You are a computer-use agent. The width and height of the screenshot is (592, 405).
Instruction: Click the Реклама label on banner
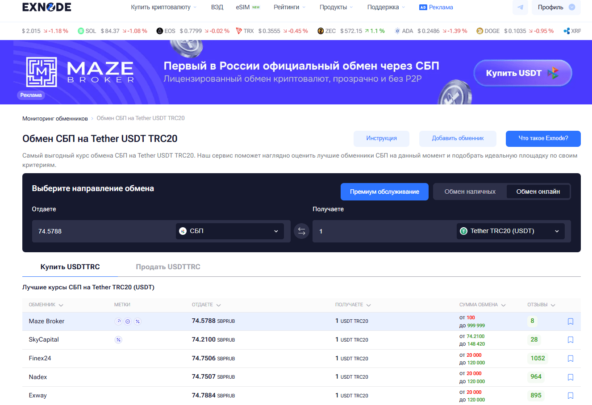tap(31, 95)
